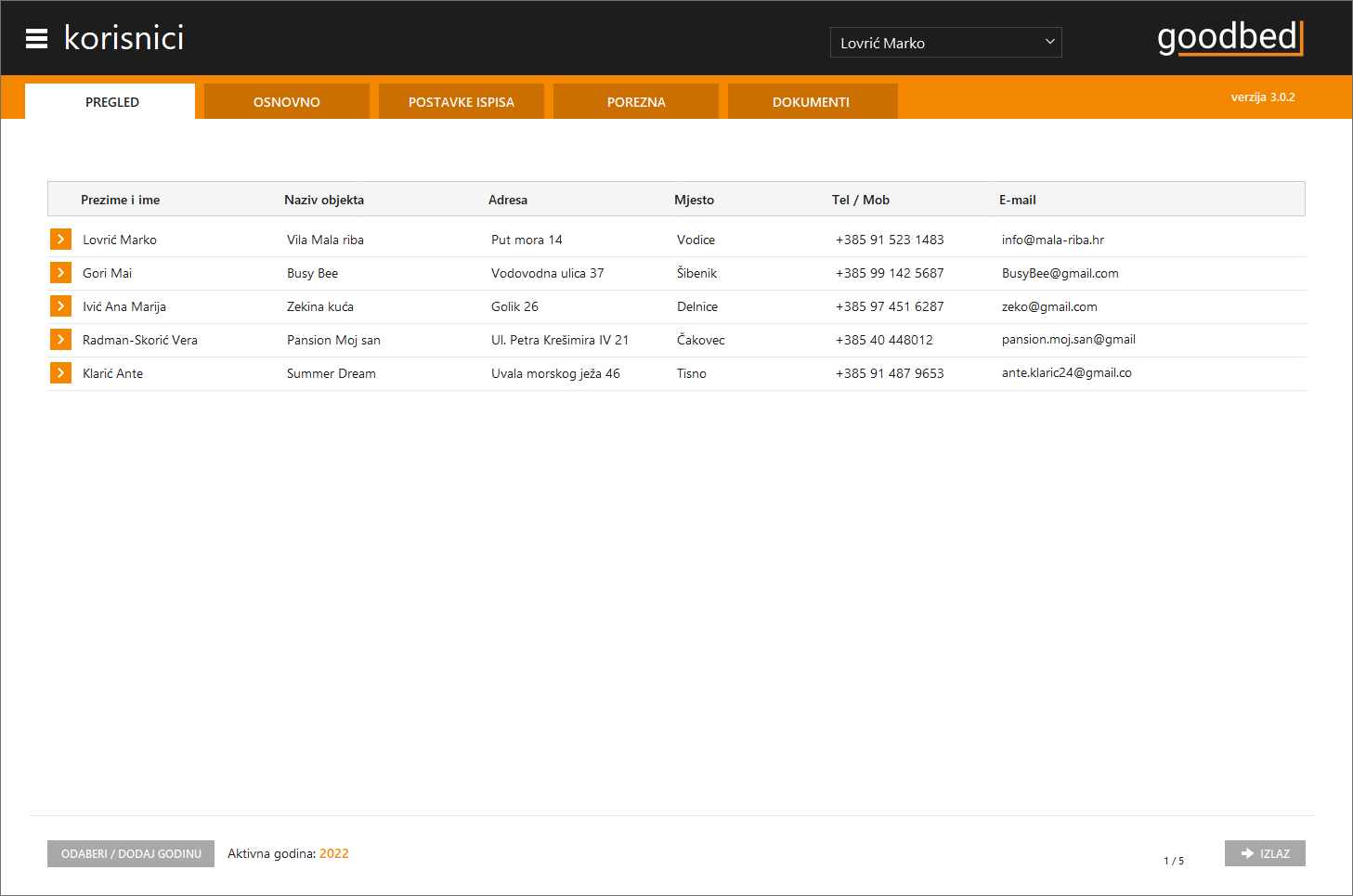Click the verzija 3.0.2 label
Screen dimensions: 1353x896
[x=1263, y=97]
